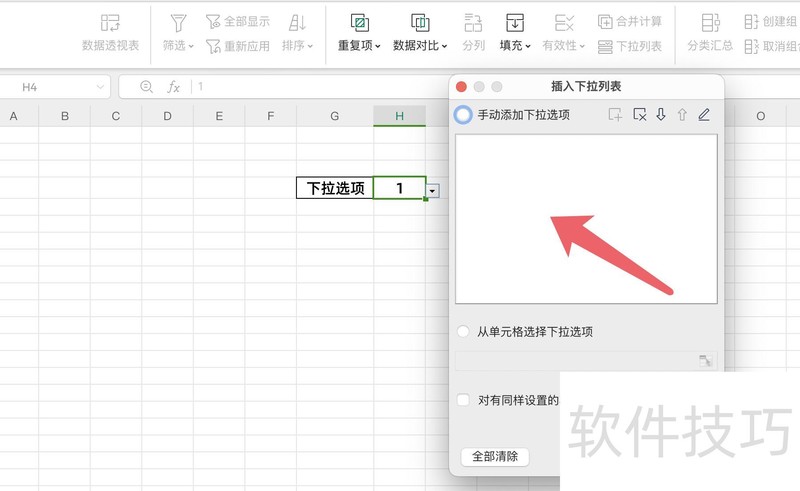This screenshot has width=800, height=491.
Task: Select column F header
Action: (270, 116)
